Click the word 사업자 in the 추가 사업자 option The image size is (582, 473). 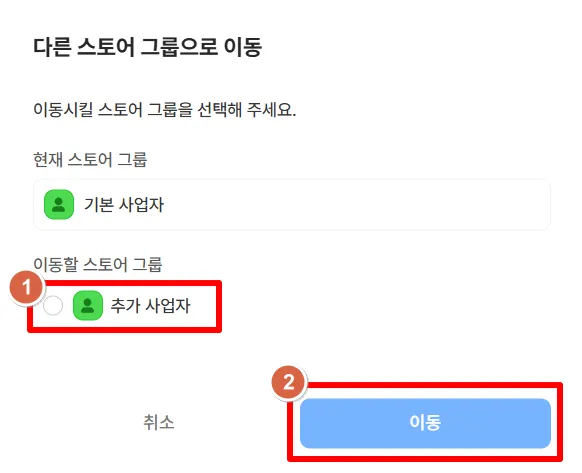168,306
